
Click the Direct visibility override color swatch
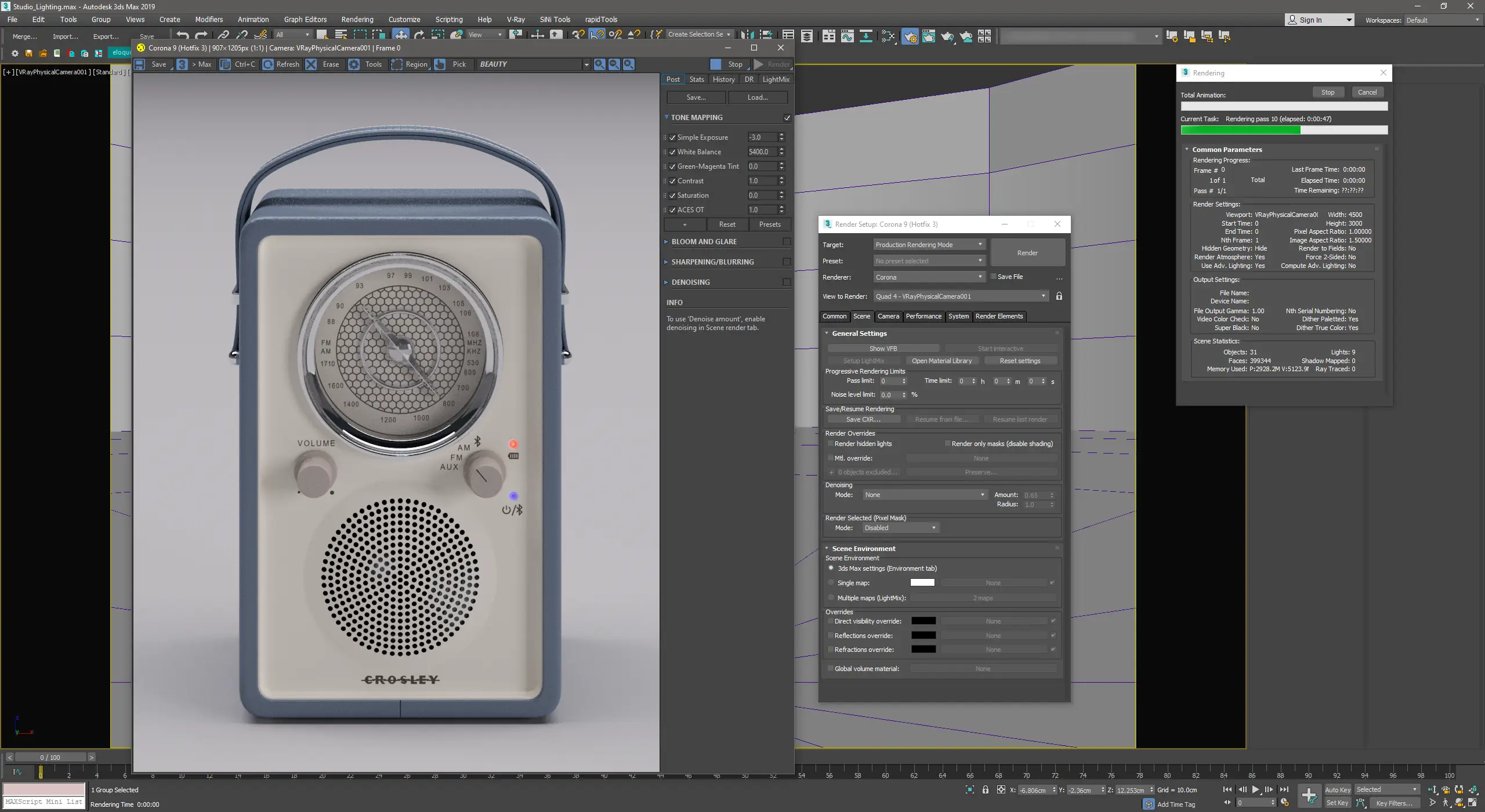[923, 621]
